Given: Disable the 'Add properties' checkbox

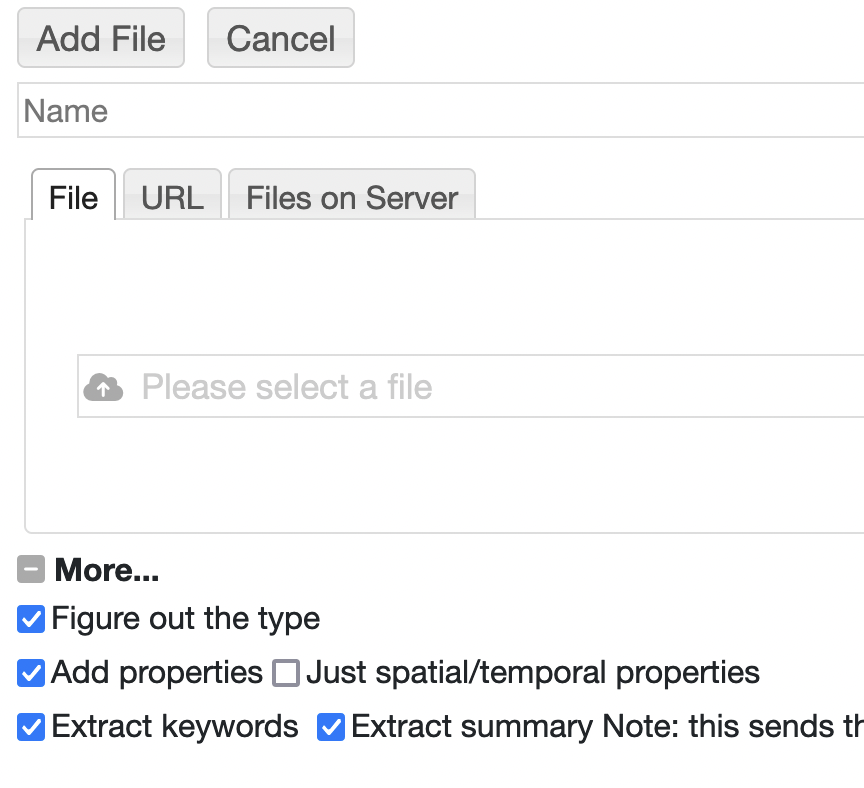Looking at the screenshot, I should [x=31, y=673].
